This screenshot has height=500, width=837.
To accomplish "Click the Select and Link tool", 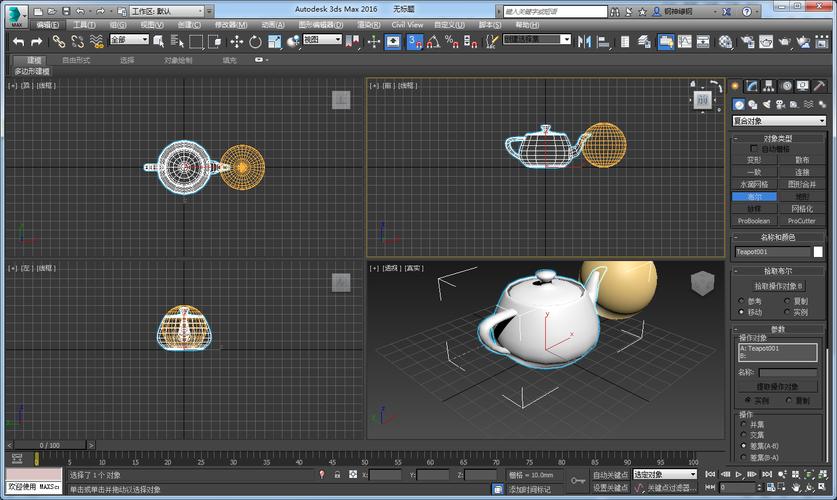I will (x=59, y=41).
